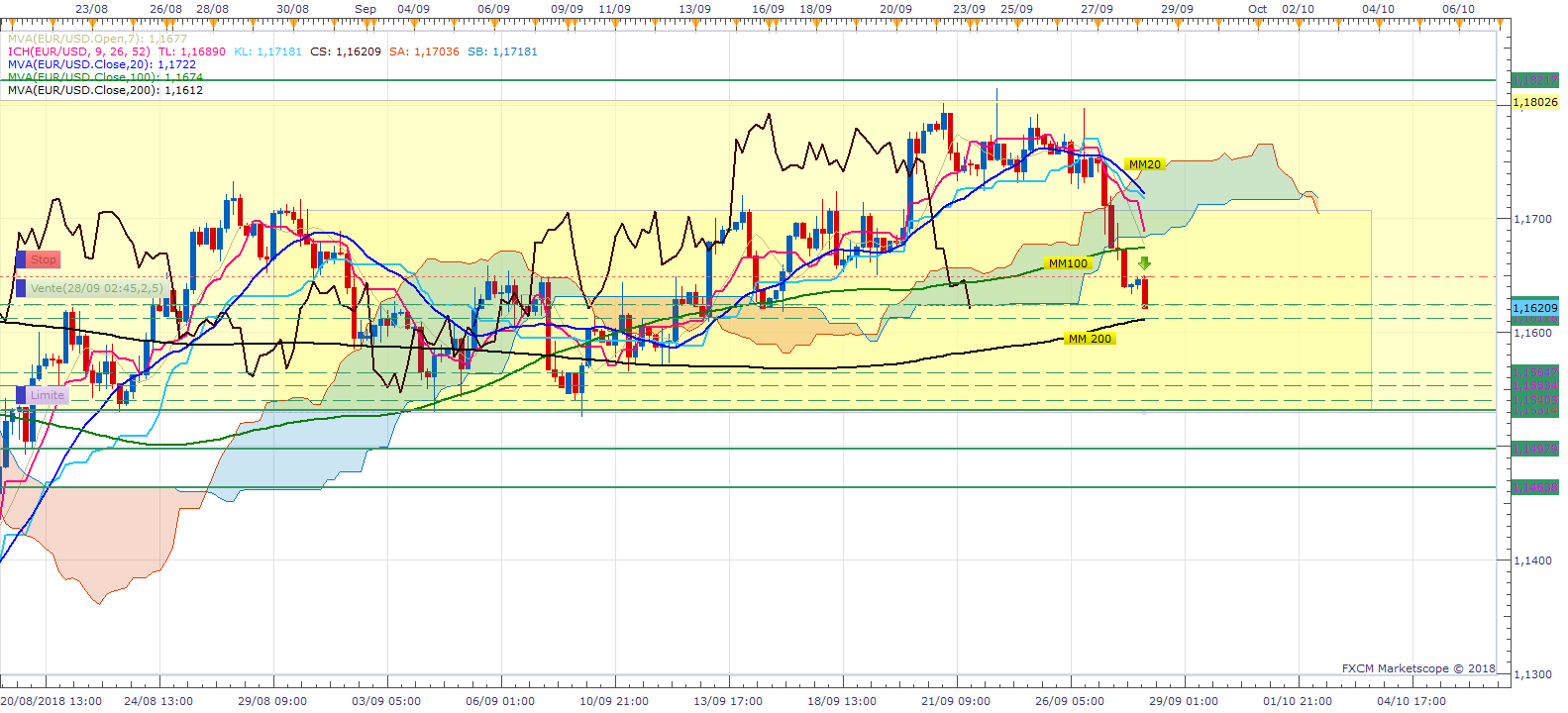Image resolution: width=1568 pixels, height=713 pixels.
Task: Click the blue handle of the Limite order
Action: (x=21, y=395)
